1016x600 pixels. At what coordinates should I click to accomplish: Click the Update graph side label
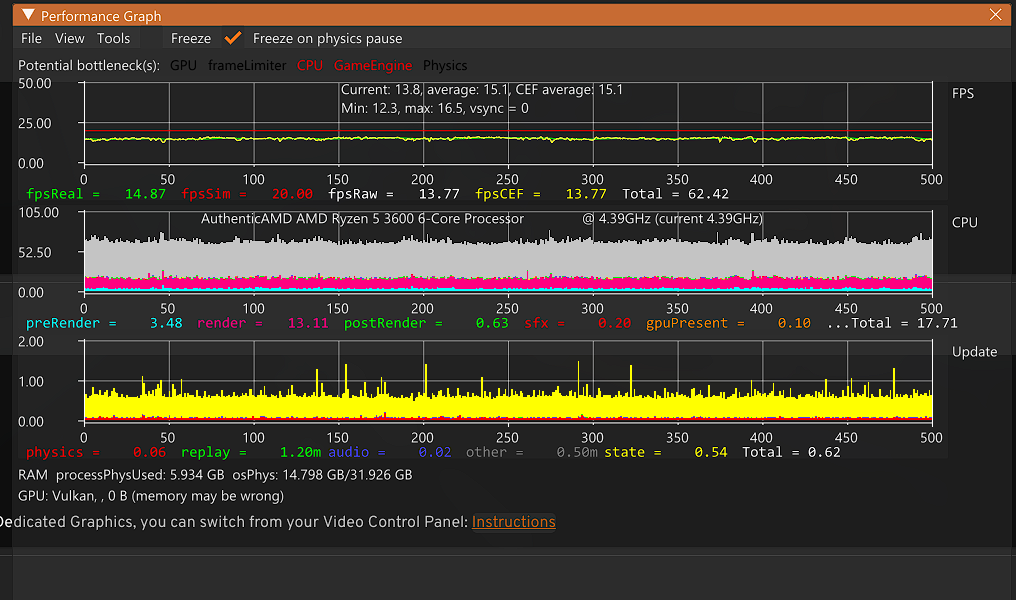pyautogui.click(x=974, y=352)
